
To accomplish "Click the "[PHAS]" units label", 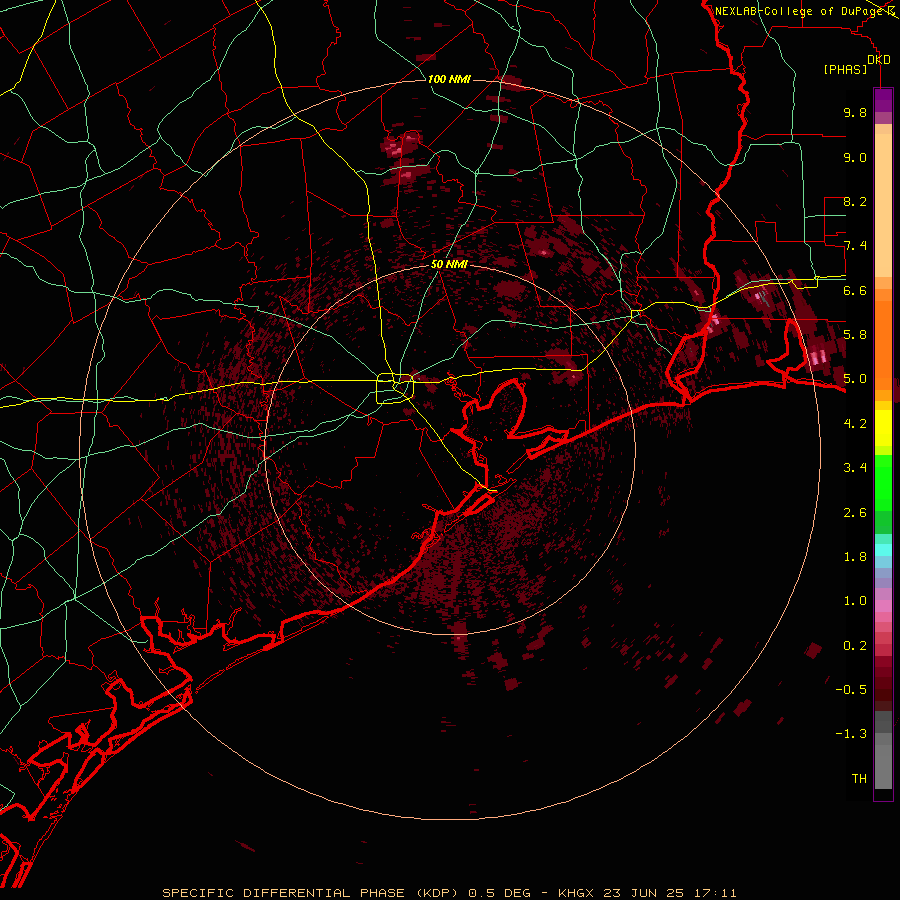I will [x=845, y=70].
